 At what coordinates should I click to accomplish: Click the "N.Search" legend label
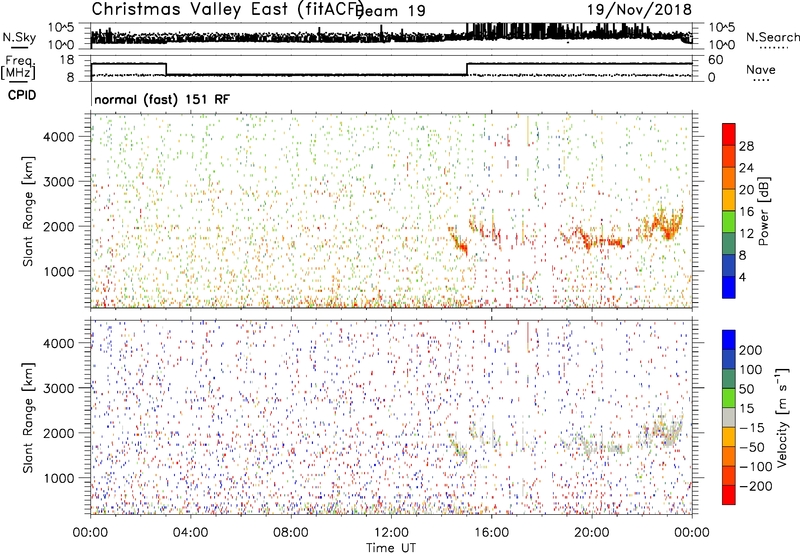pyautogui.click(x=772, y=37)
